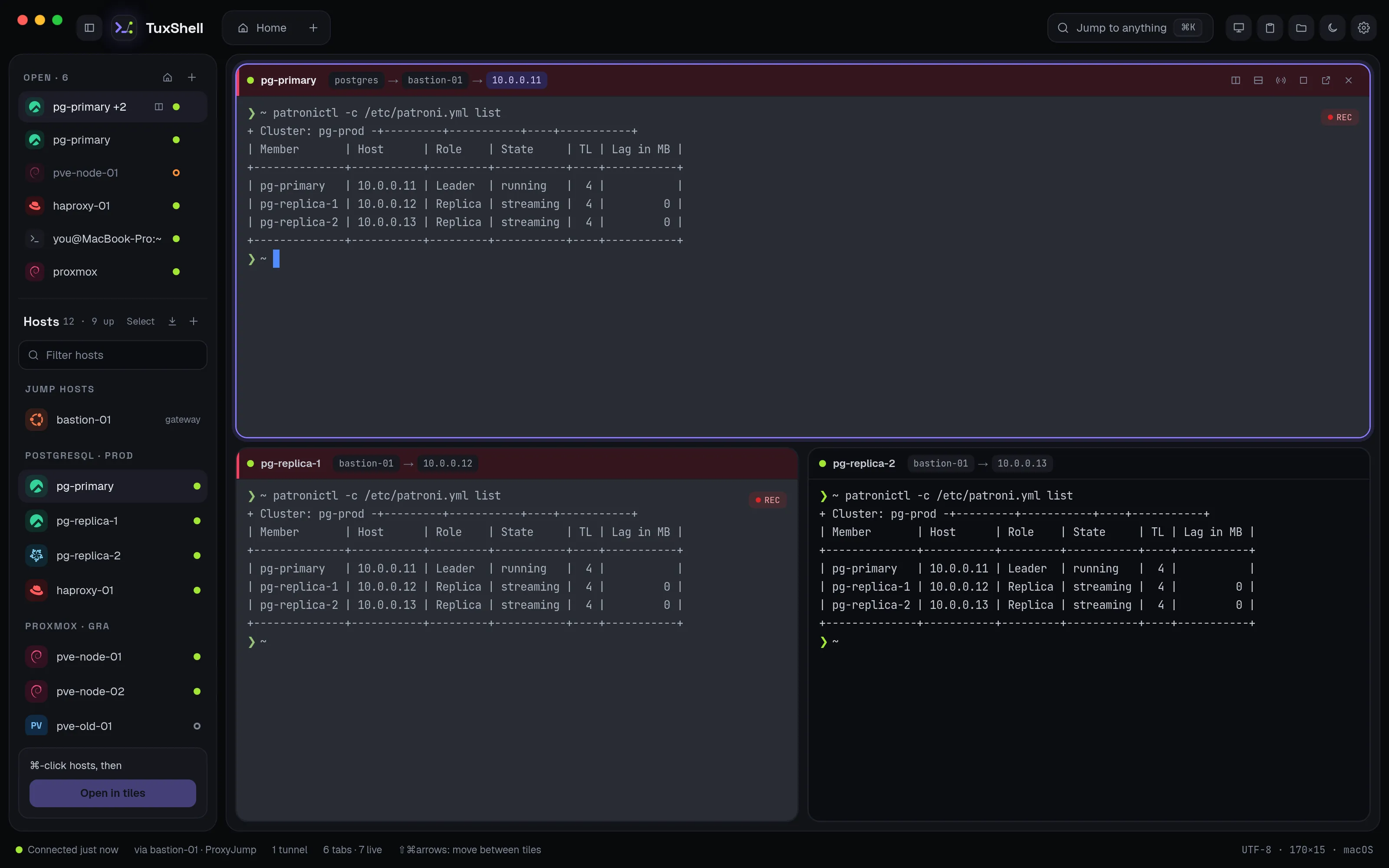This screenshot has width=1389, height=868.
Task: Click bastion-01 chip in pg-replica-2 header
Action: 941,463
